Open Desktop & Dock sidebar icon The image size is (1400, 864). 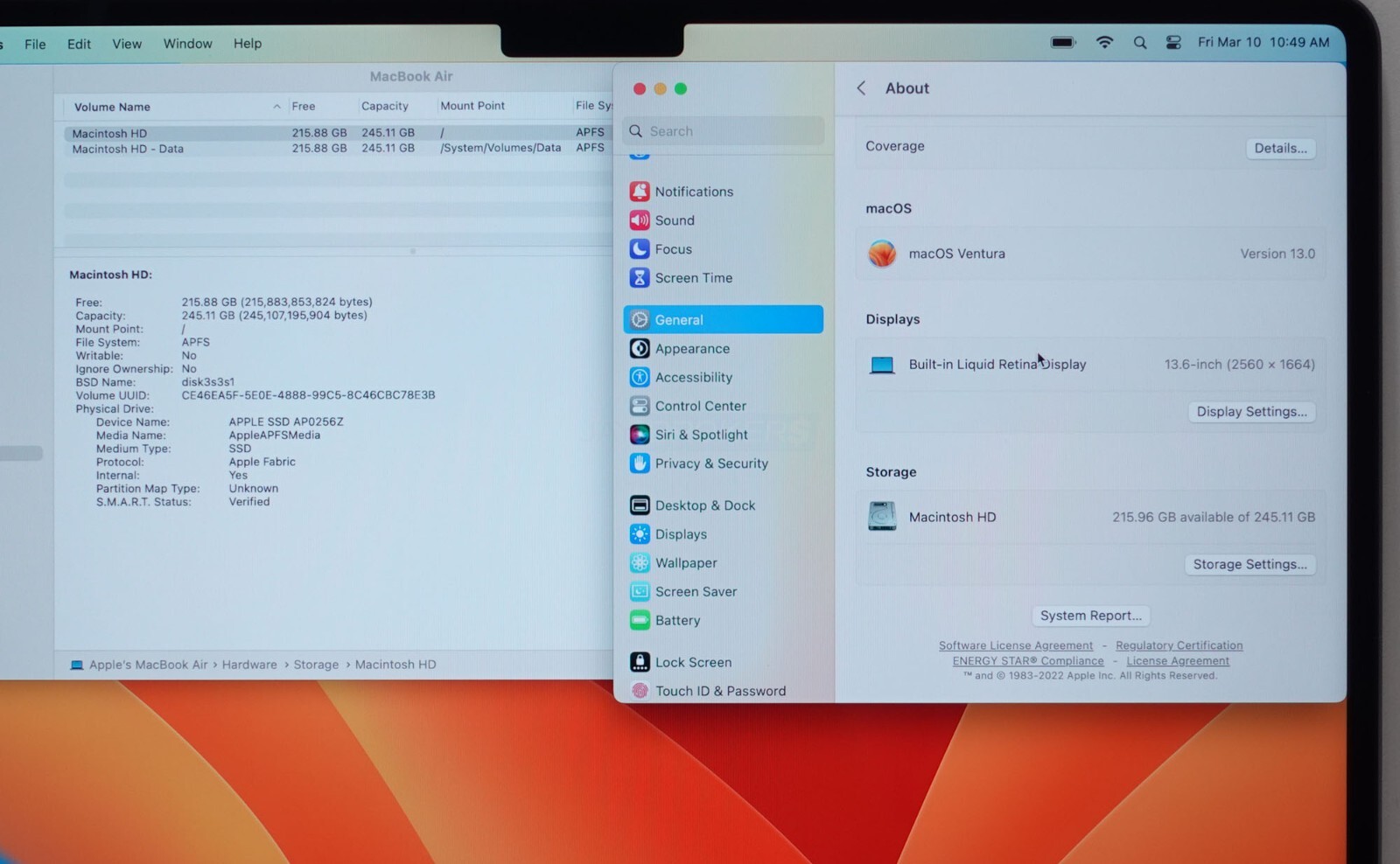pos(640,505)
